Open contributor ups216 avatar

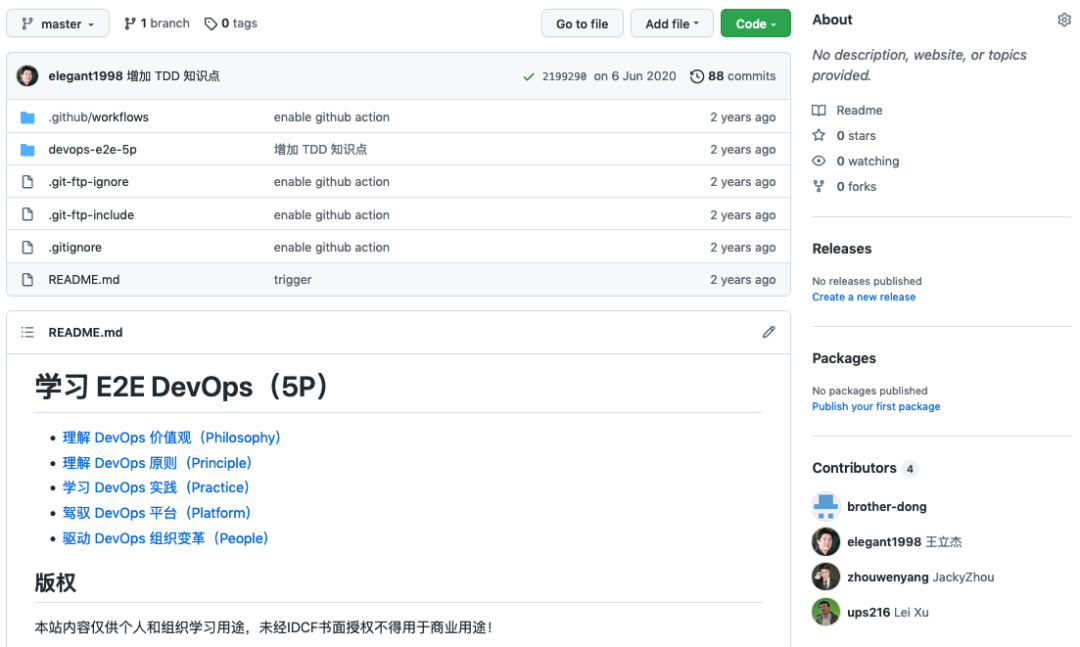826,612
